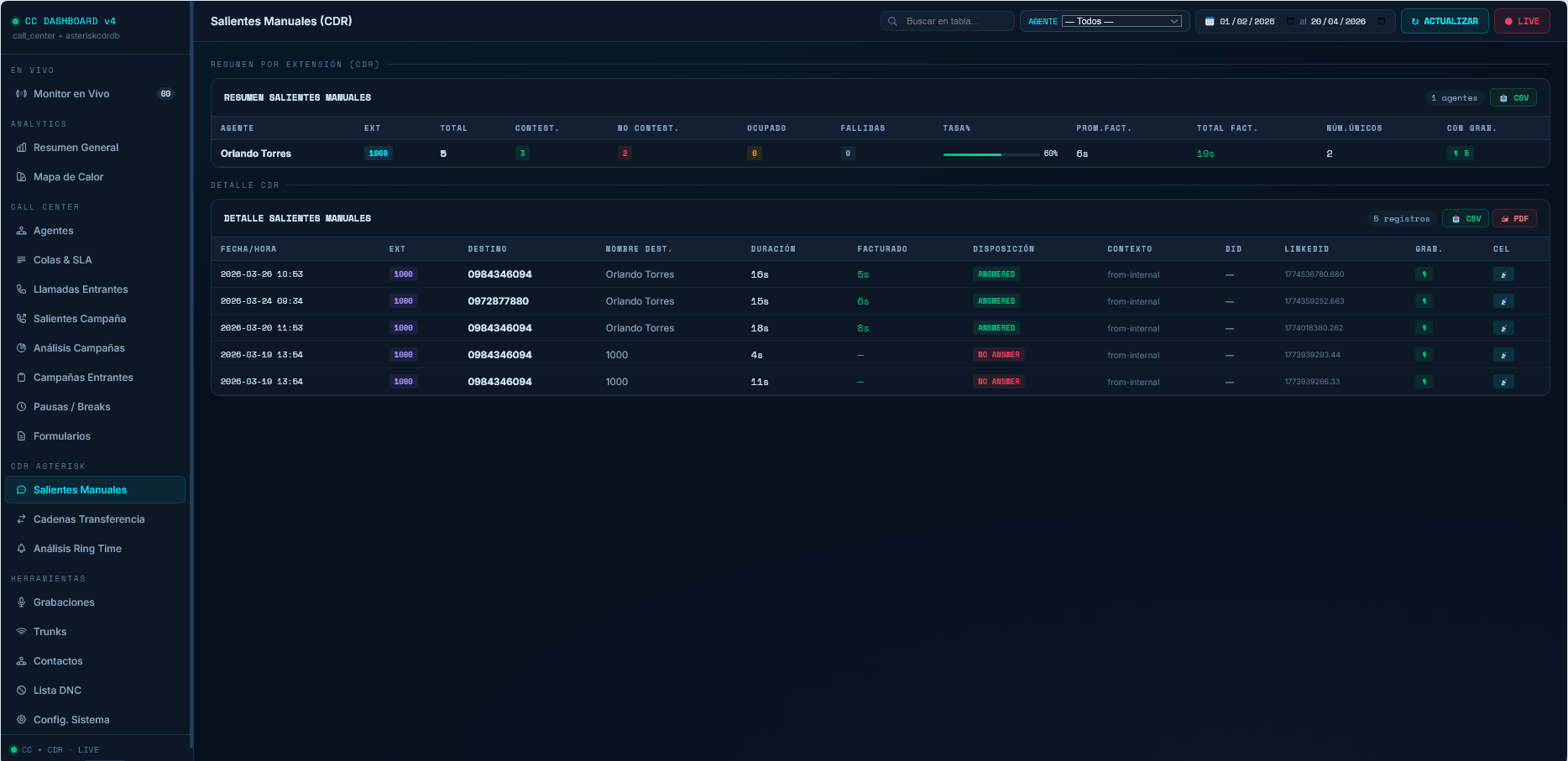The height and width of the screenshot is (761, 1568).
Task: Click the Grabaciones microphone icon in sidebar
Action: coord(22,602)
